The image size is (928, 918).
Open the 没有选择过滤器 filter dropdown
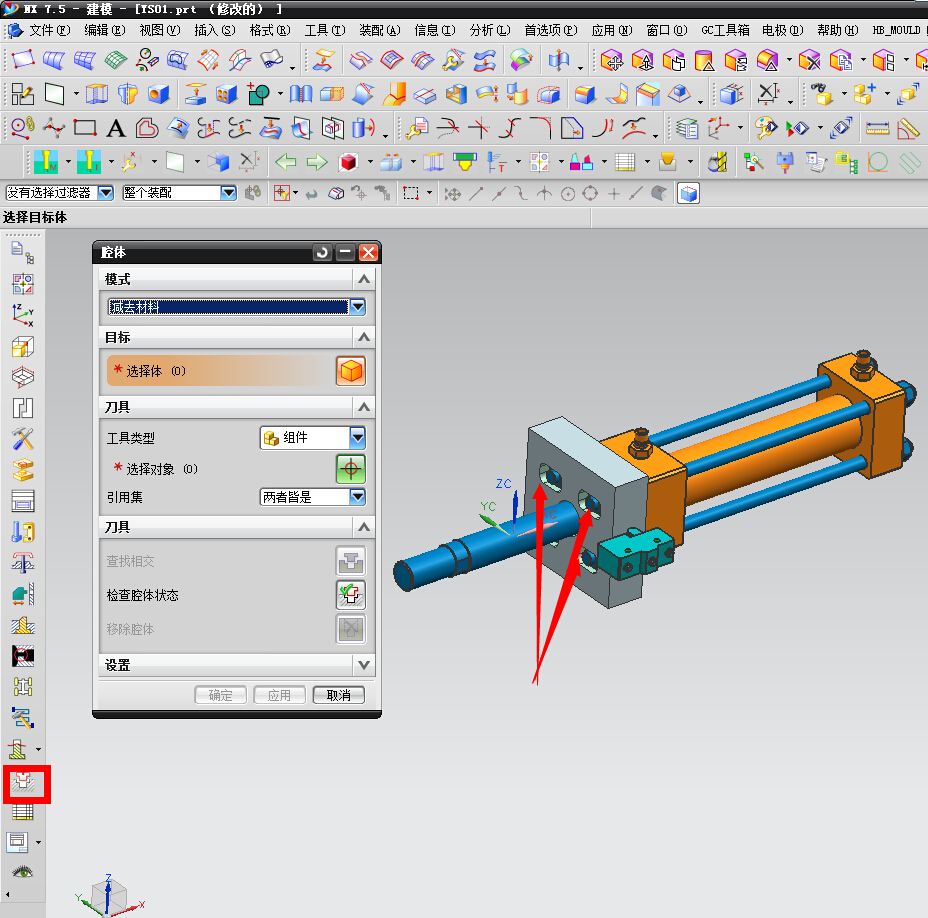click(x=106, y=193)
